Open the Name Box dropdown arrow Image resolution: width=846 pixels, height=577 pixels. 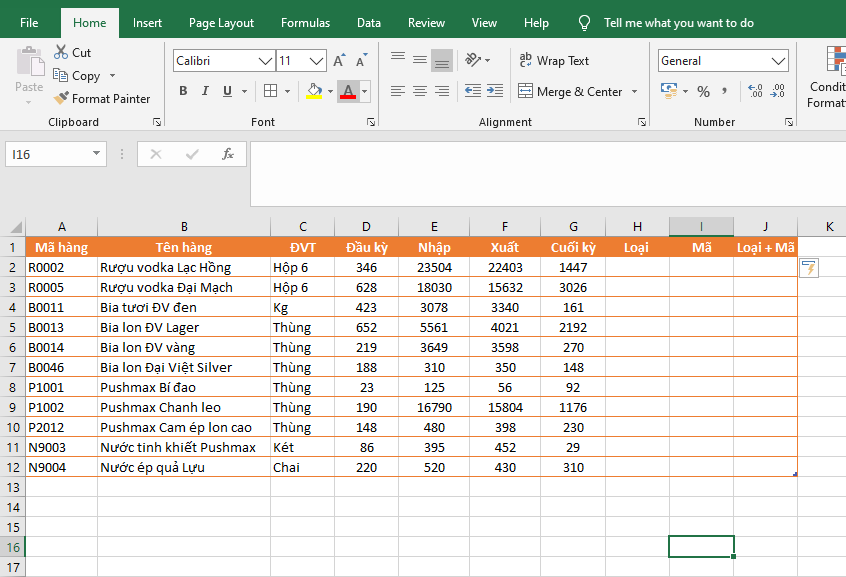pos(97,154)
